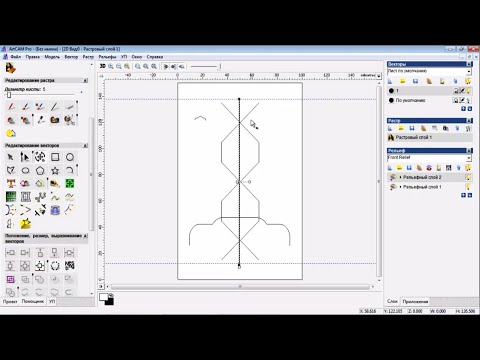
Task: Toggle visibility bulb of Рельефный слой 1
Action: click(468, 187)
